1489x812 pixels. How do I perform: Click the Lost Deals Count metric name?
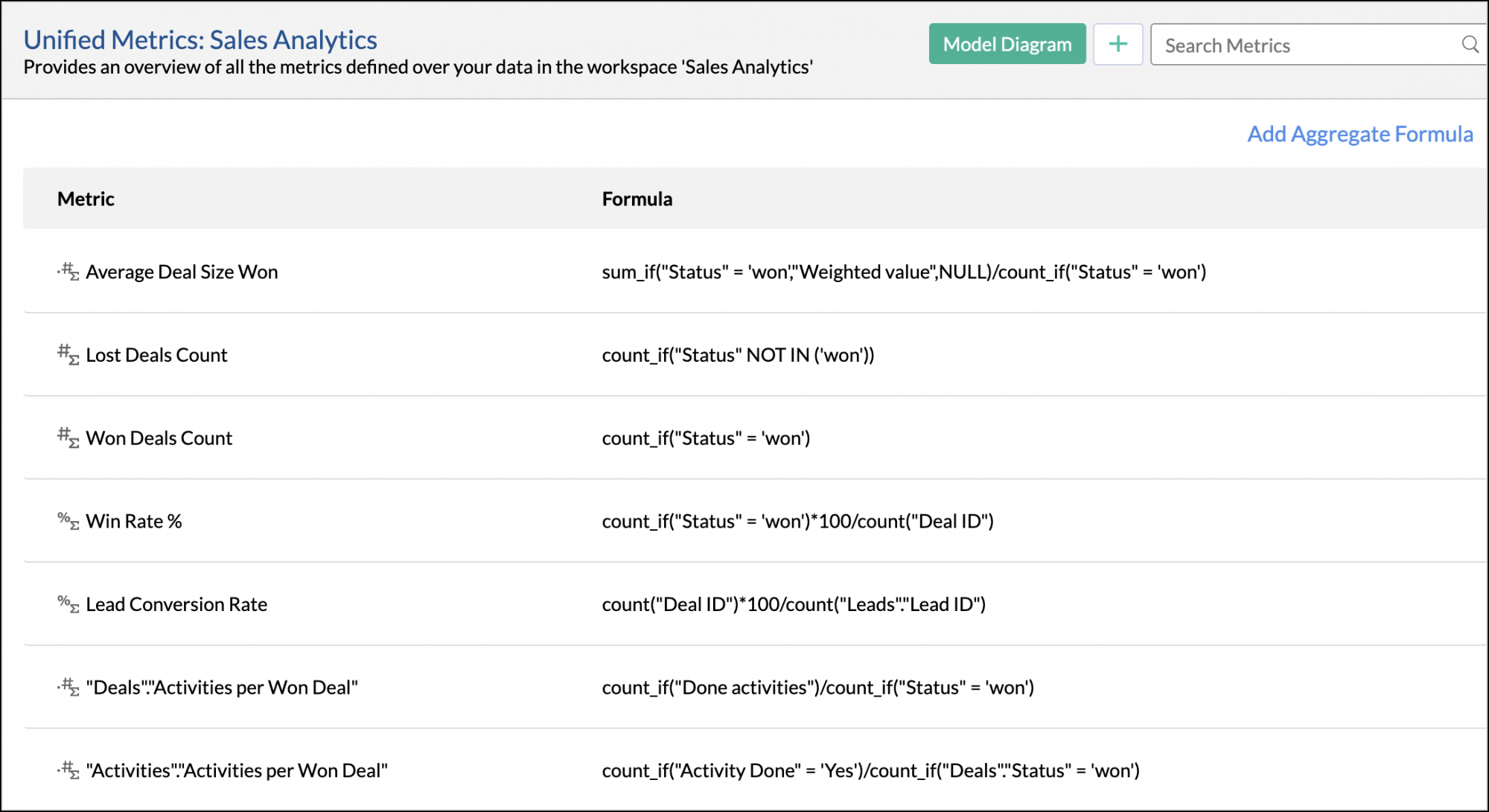tap(156, 354)
